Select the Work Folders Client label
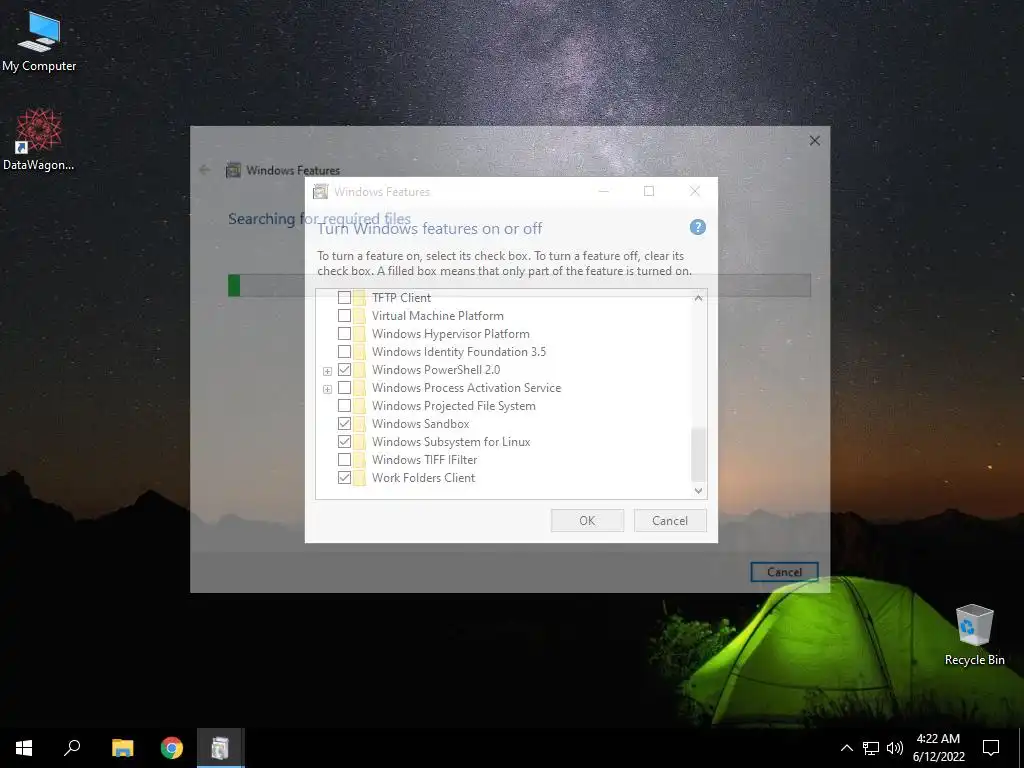This screenshot has width=1024, height=768. pyautogui.click(x=423, y=478)
